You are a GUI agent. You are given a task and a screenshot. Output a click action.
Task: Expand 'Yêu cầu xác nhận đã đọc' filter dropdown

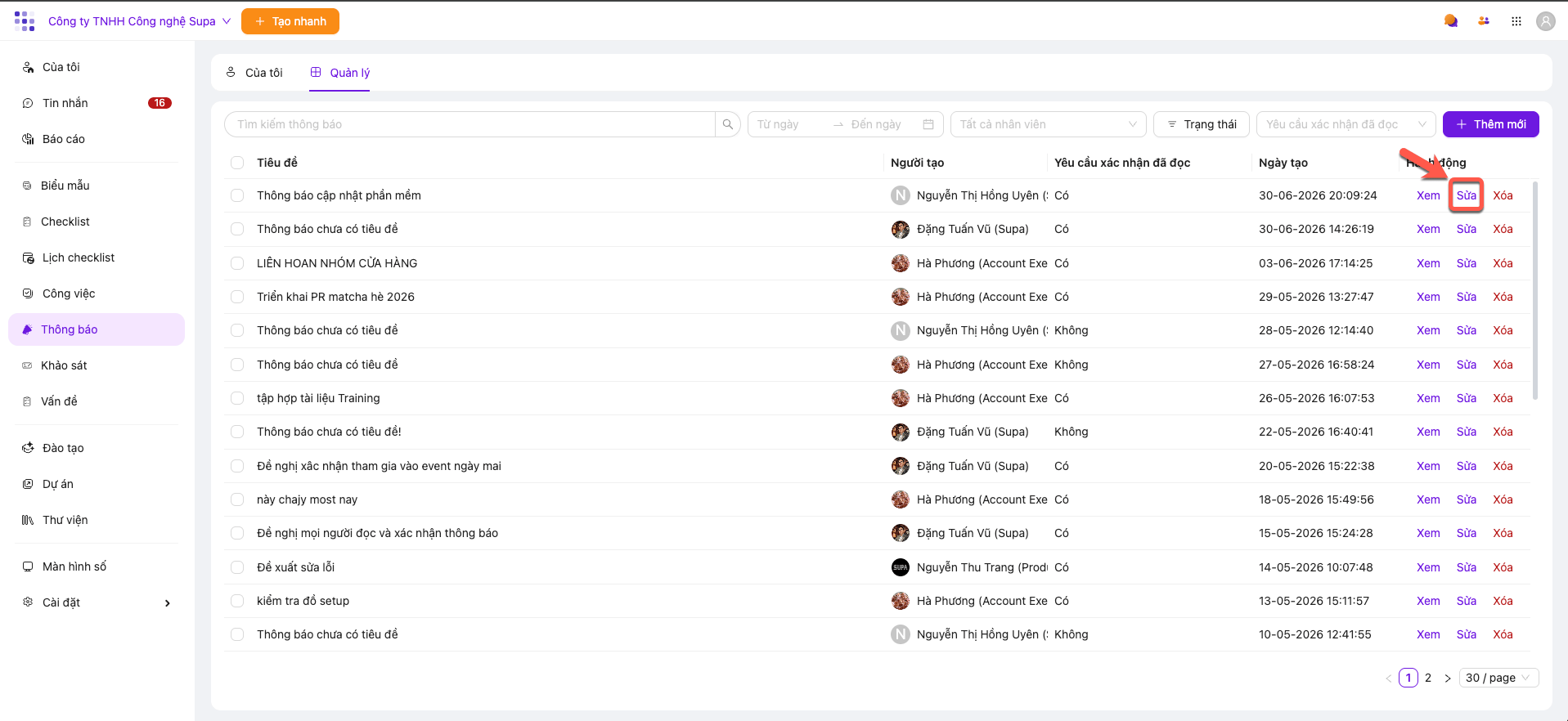1346,124
